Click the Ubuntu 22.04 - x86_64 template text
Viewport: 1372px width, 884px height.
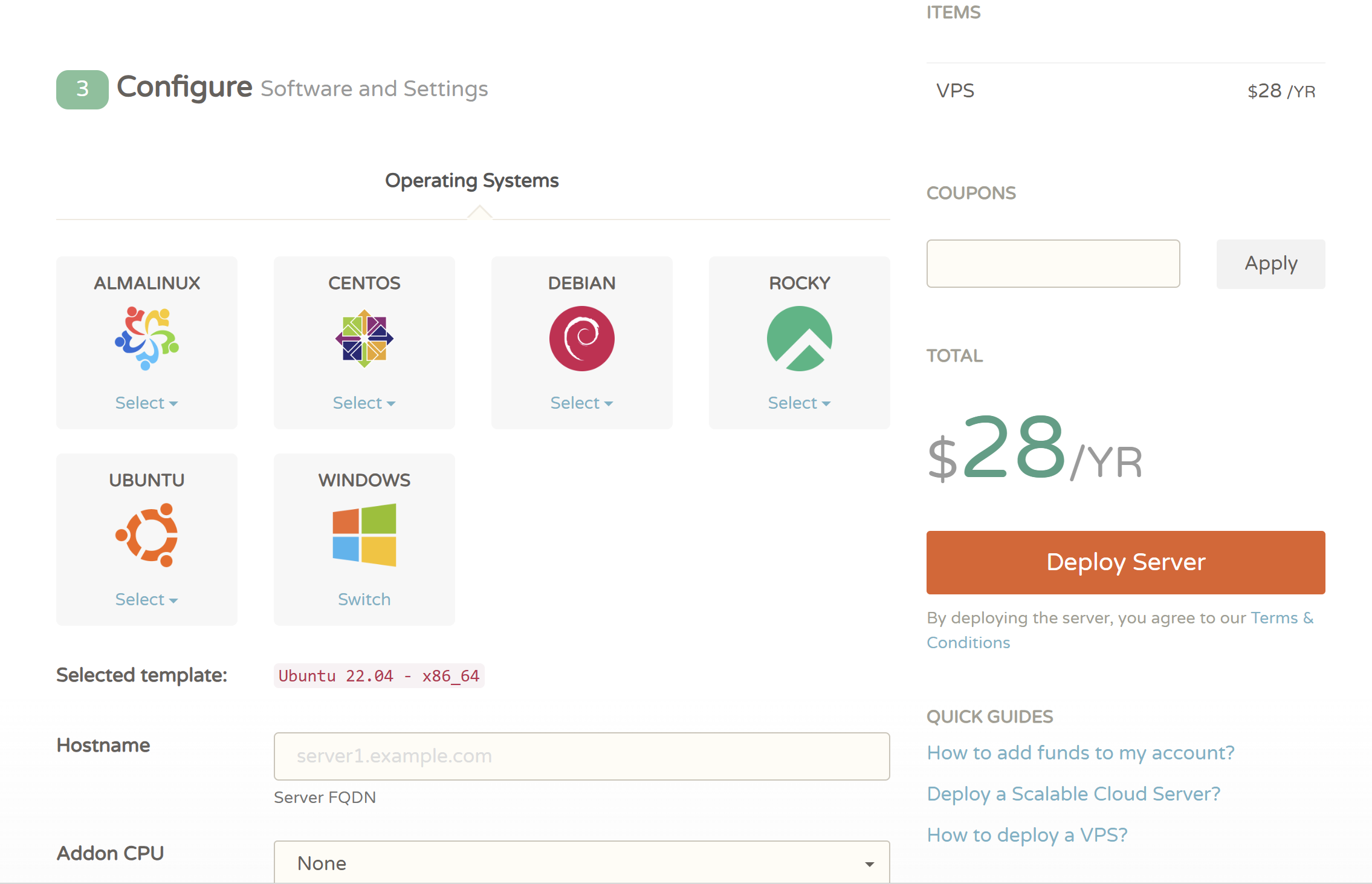tap(379, 676)
